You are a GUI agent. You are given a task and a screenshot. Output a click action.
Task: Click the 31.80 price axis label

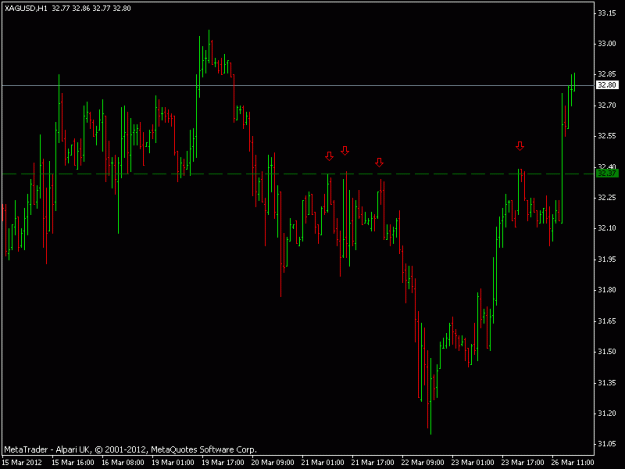tap(607, 290)
